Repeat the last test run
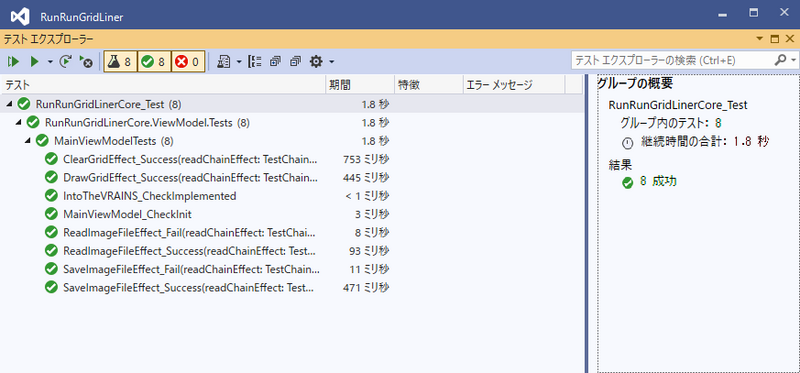The image size is (800, 373). click(x=65, y=62)
